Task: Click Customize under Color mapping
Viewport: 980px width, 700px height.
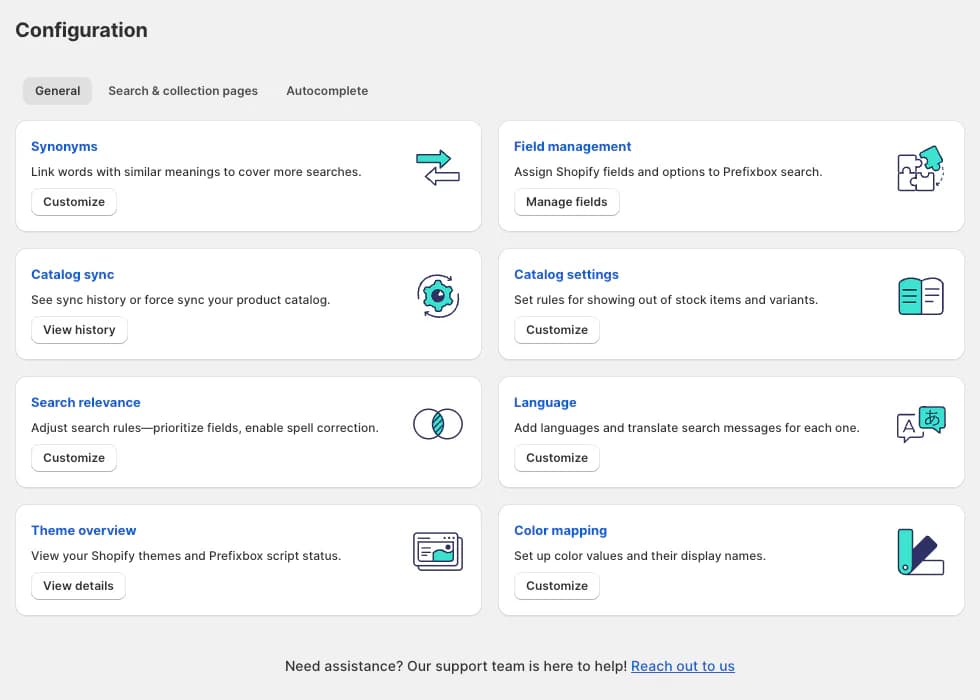Action: [x=557, y=586]
